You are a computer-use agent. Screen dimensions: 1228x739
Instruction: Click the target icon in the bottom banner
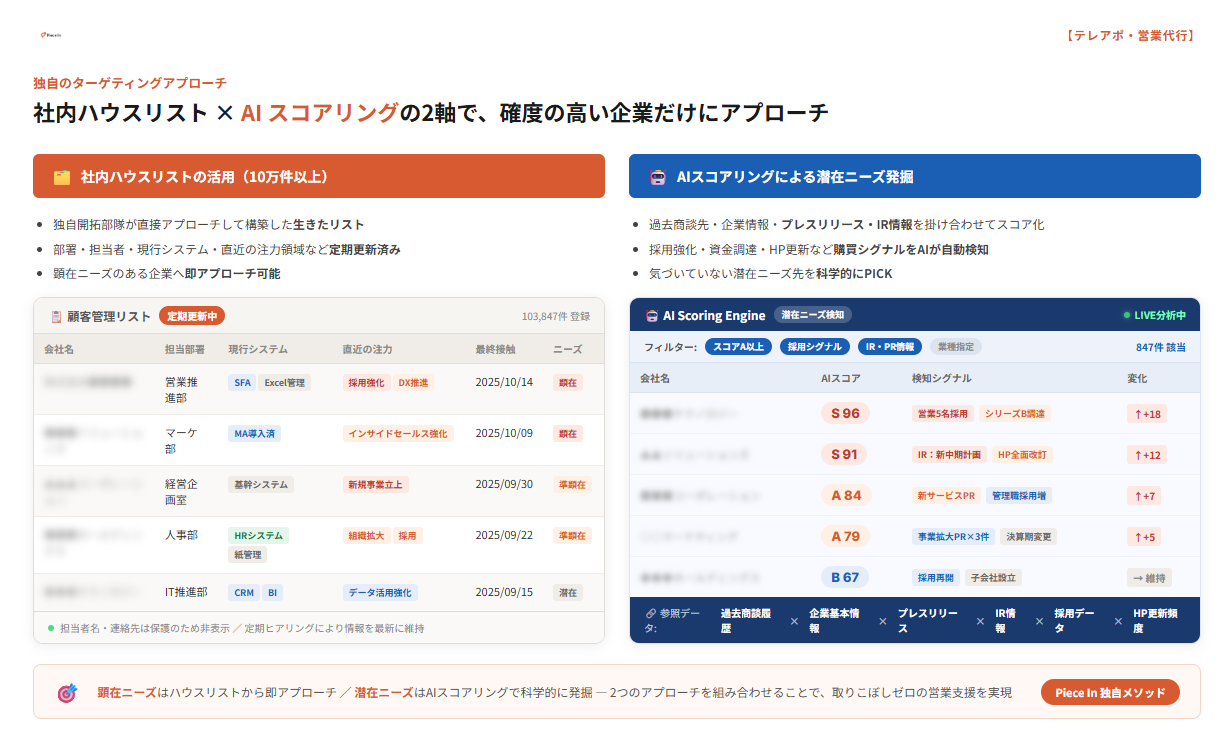[x=62, y=691]
